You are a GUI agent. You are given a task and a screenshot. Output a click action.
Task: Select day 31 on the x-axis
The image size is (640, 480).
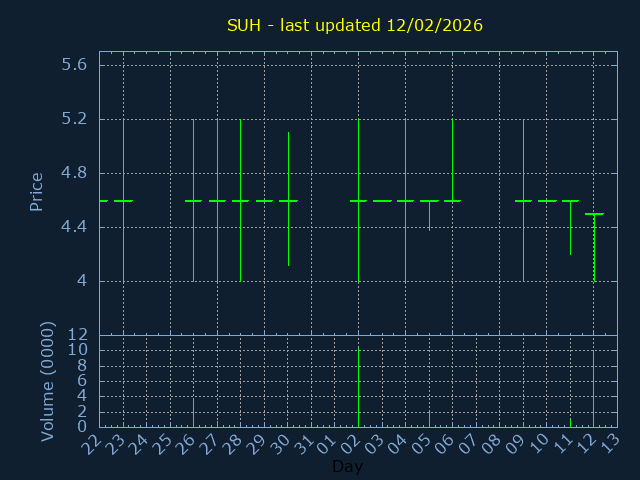[304, 445]
